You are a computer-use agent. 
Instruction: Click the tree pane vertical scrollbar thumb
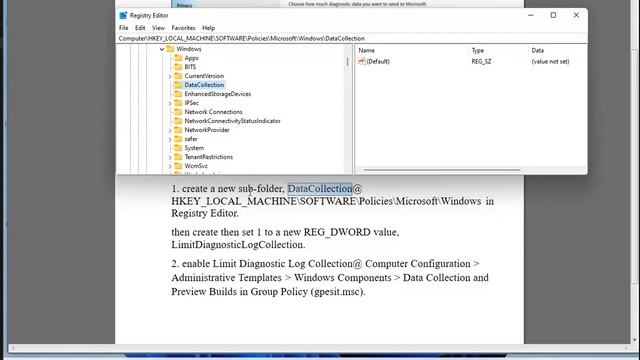(x=347, y=61)
